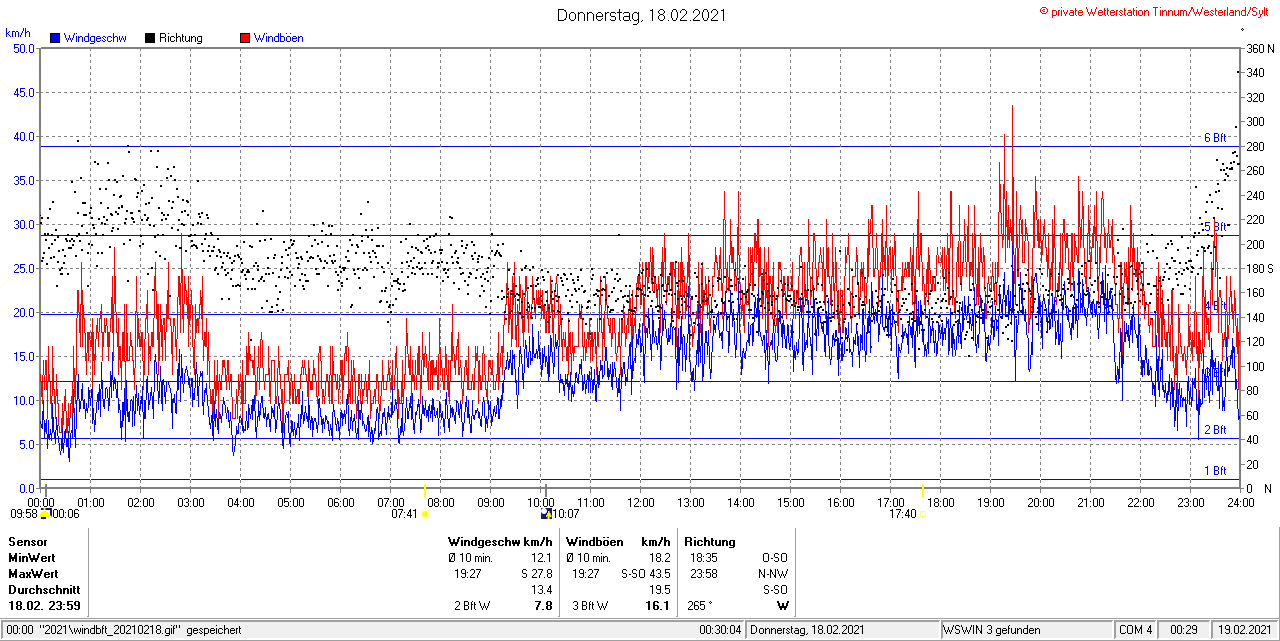Click the current gust value 16.1

[658, 606]
